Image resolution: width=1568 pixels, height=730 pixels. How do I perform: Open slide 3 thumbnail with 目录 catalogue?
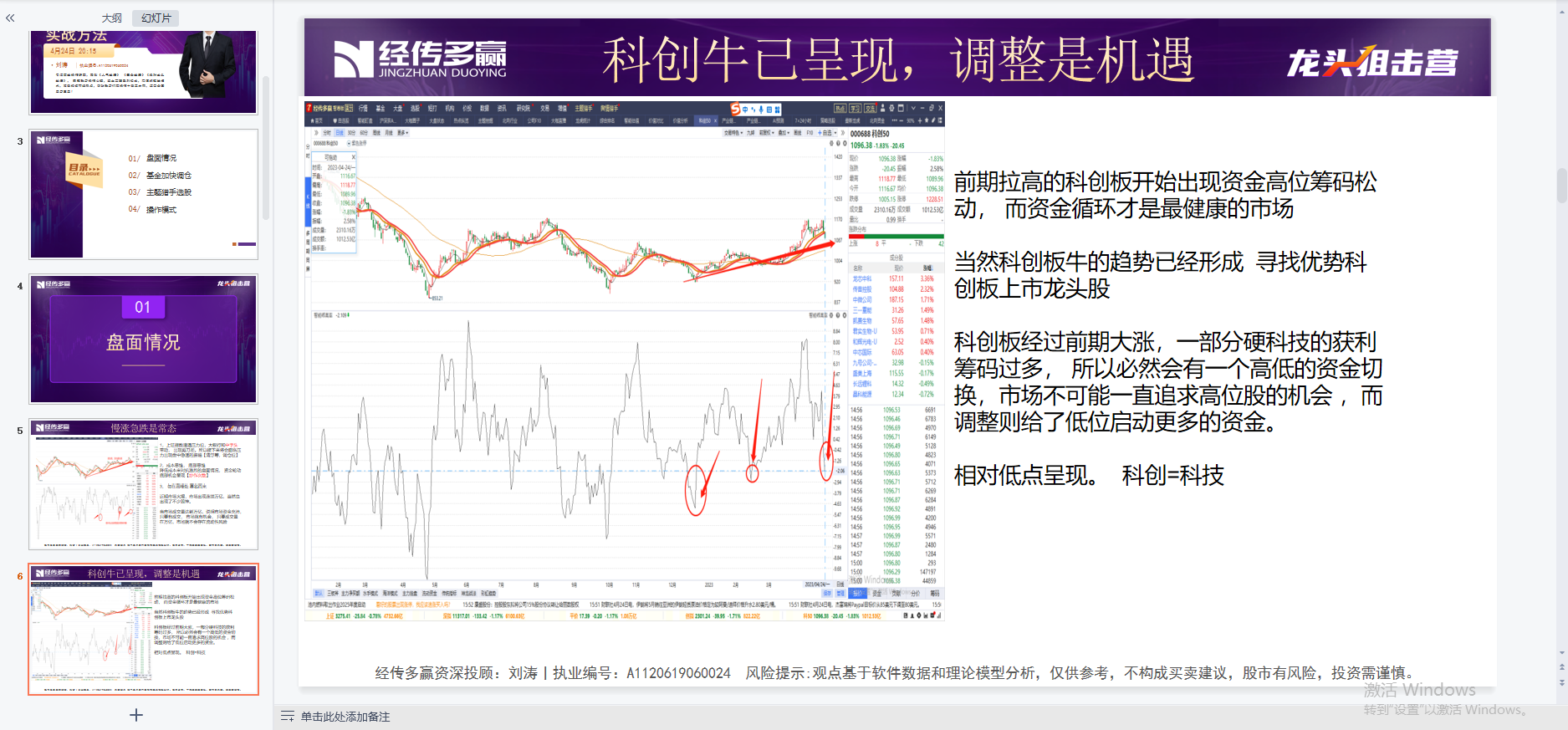pyautogui.click(x=144, y=194)
